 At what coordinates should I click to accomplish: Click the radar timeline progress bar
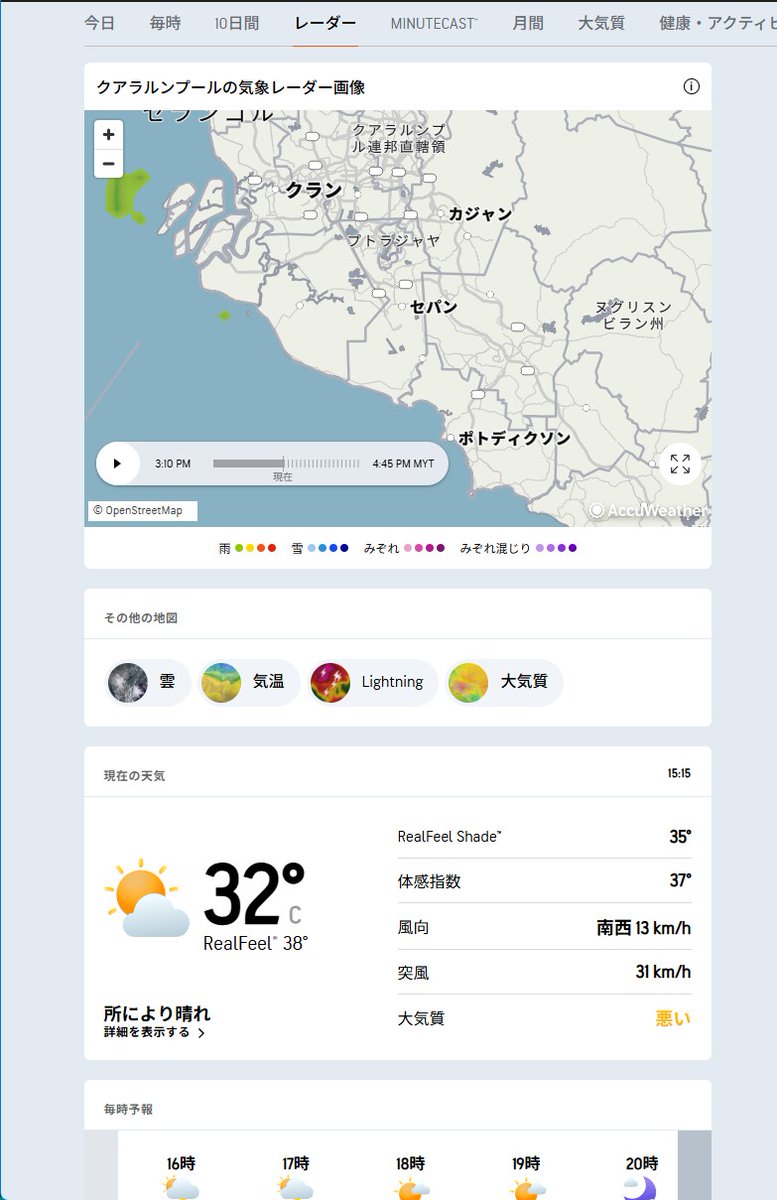click(286, 464)
